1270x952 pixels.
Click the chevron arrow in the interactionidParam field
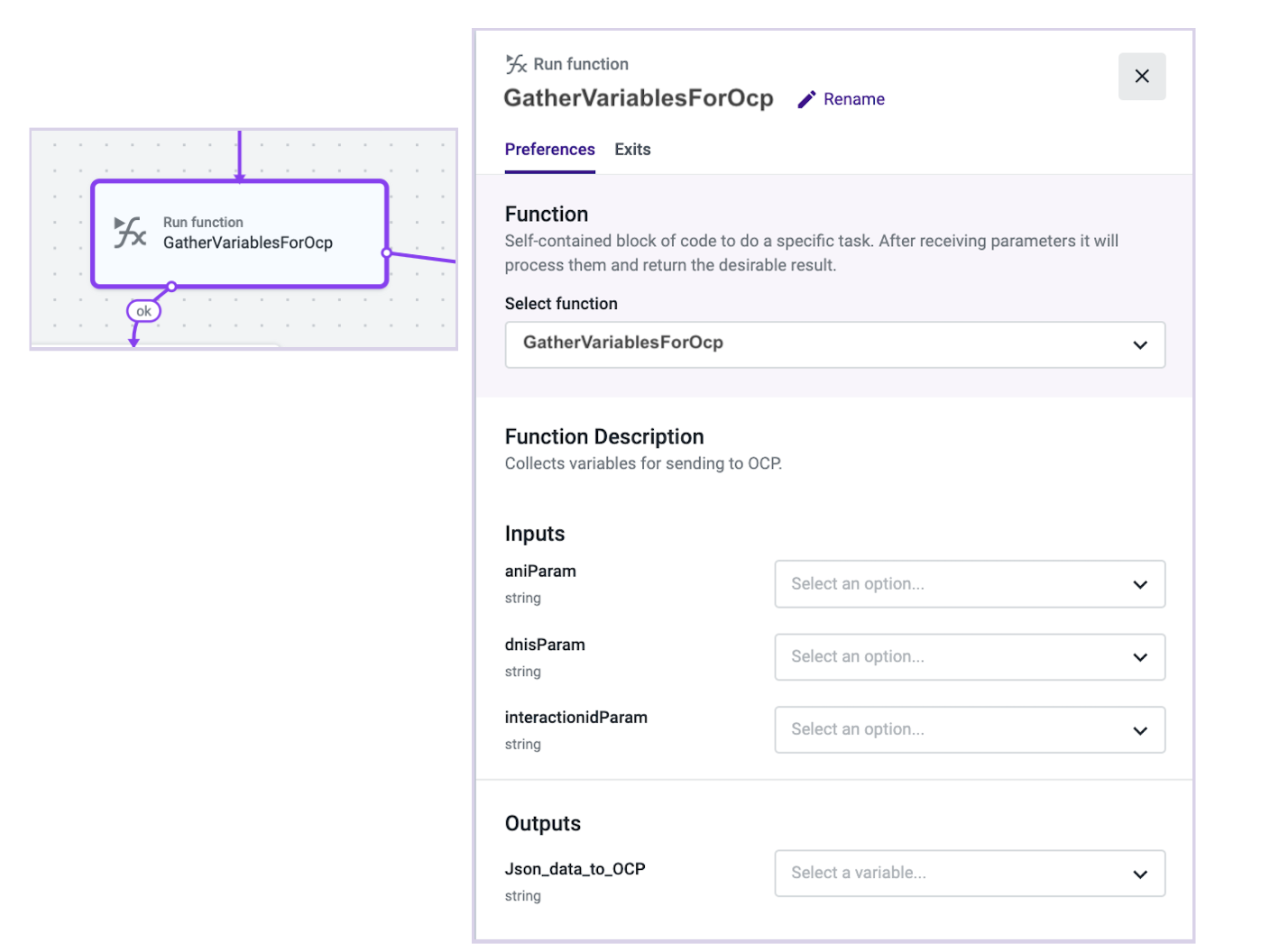click(x=1139, y=730)
